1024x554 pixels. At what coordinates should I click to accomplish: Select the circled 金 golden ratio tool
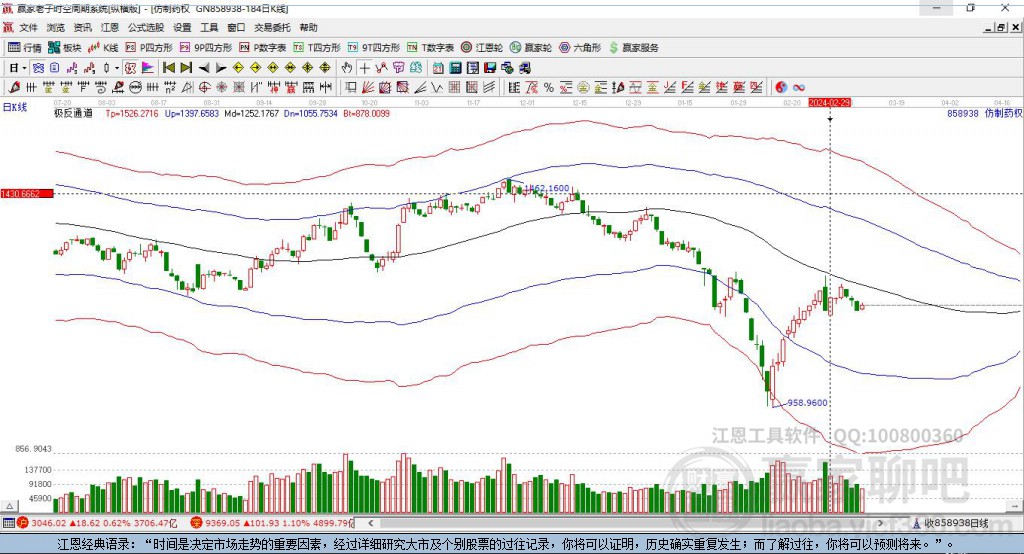pos(583,87)
